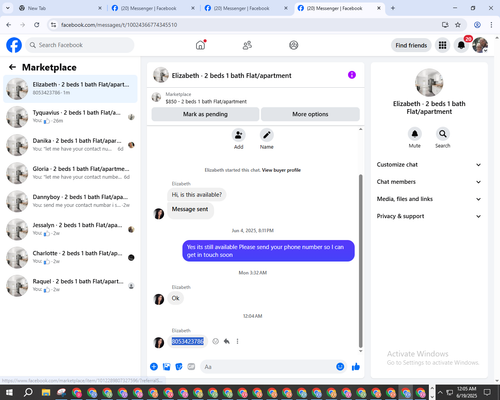Open conversation info purple icon
Screen dimensions: 500x400
pos(352,75)
